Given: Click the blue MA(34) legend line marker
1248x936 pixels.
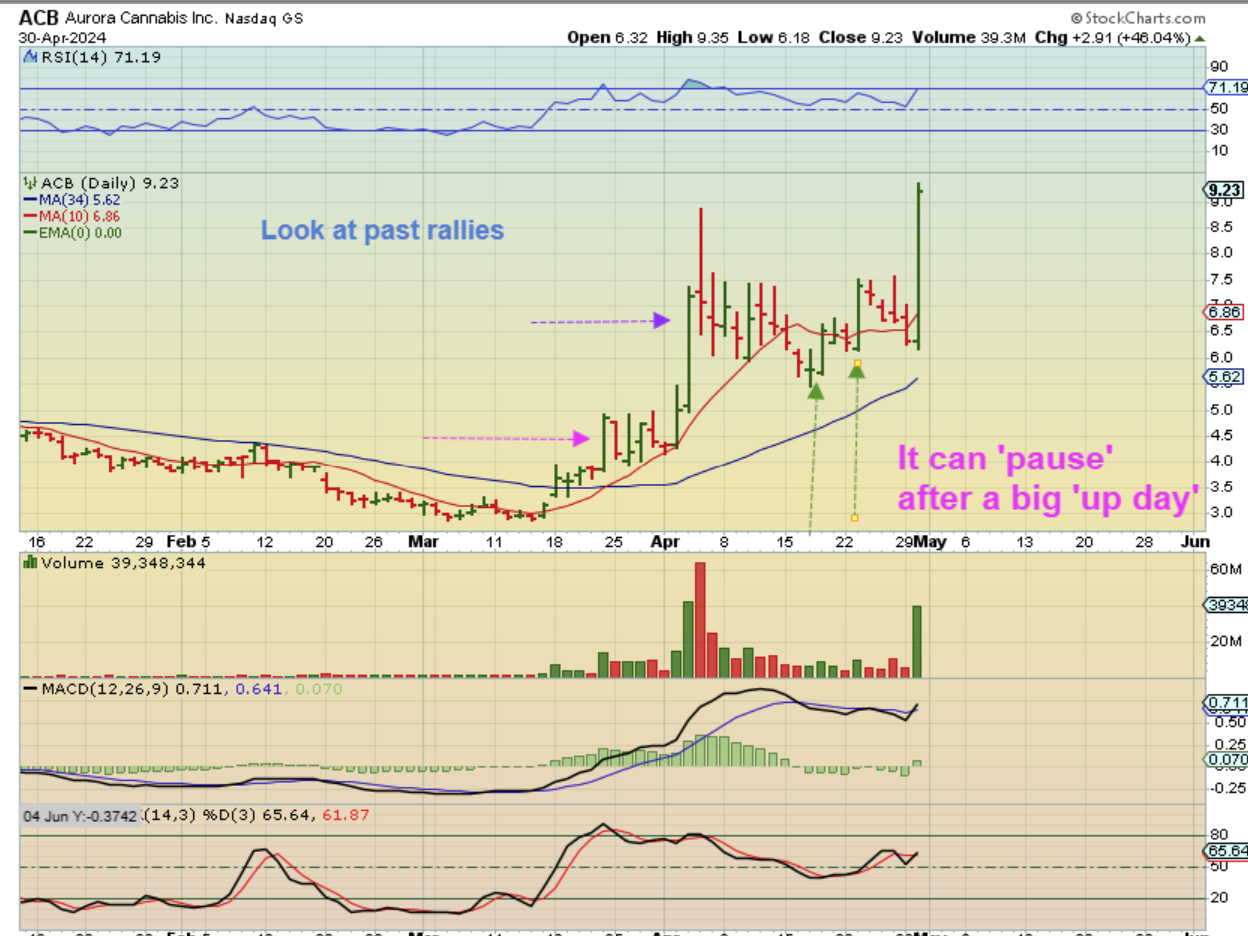Looking at the screenshot, I should [x=30, y=200].
